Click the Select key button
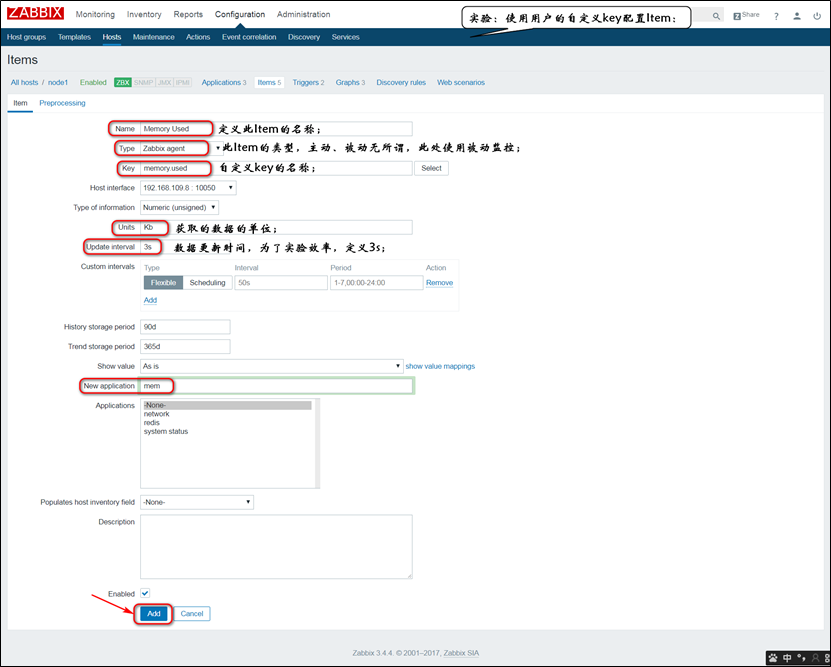Viewport: 831px width, 667px height. [431, 168]
